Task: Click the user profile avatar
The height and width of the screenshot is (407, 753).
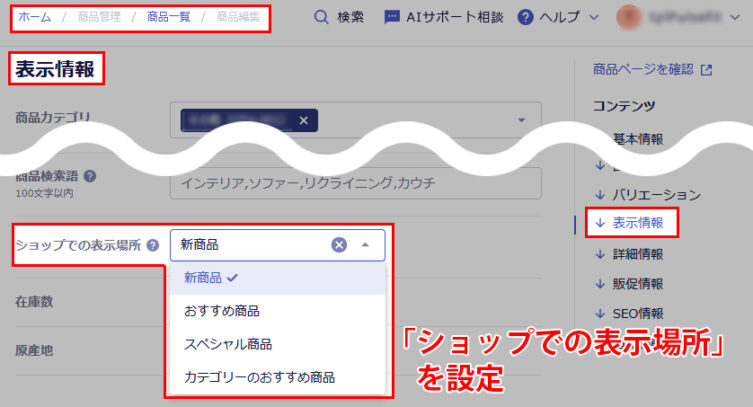Action: click(630, 17)
